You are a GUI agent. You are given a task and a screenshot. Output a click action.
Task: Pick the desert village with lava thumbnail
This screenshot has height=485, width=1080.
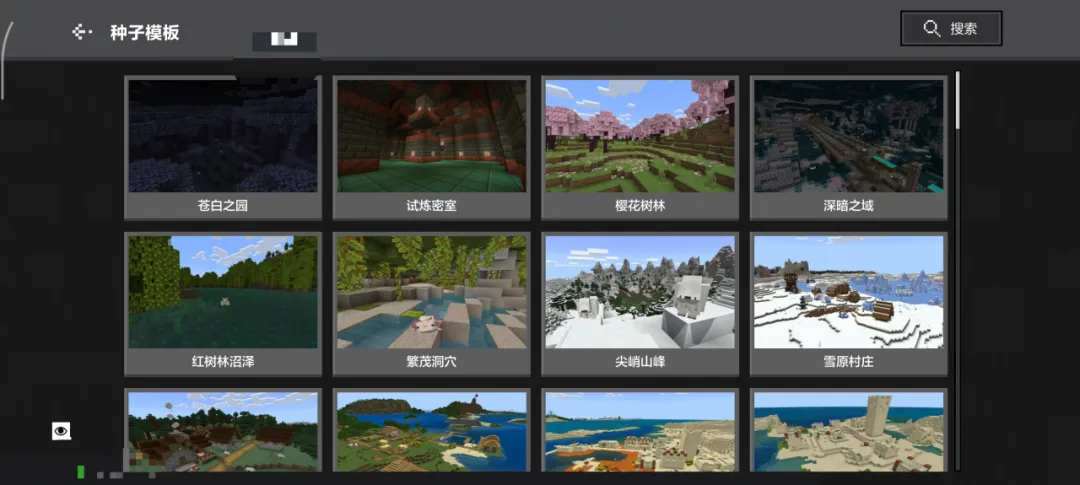tap(640, 431)
